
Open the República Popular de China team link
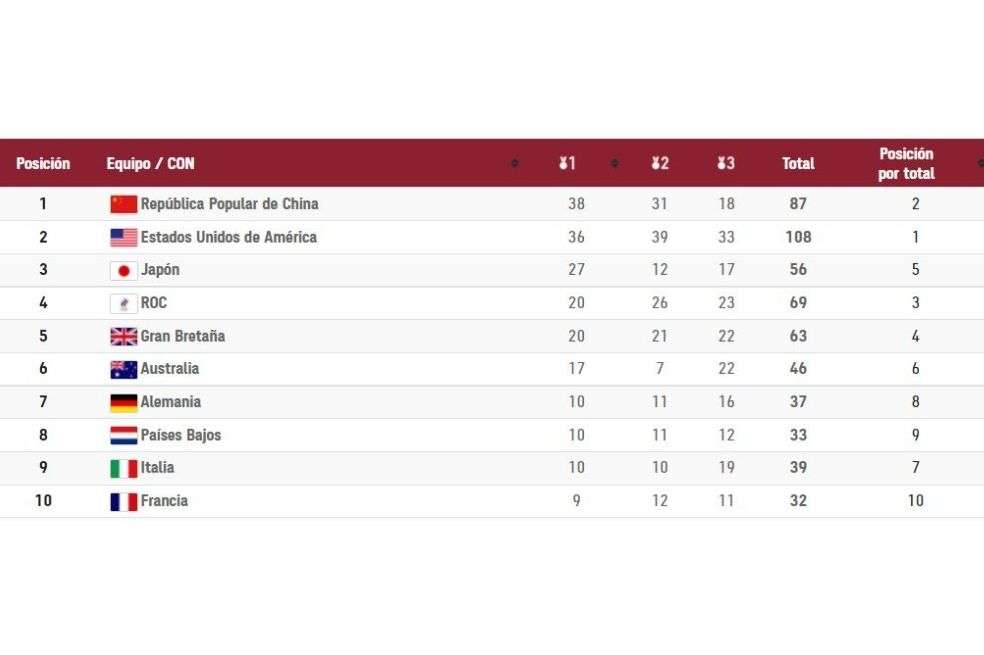tap(230, 204)
